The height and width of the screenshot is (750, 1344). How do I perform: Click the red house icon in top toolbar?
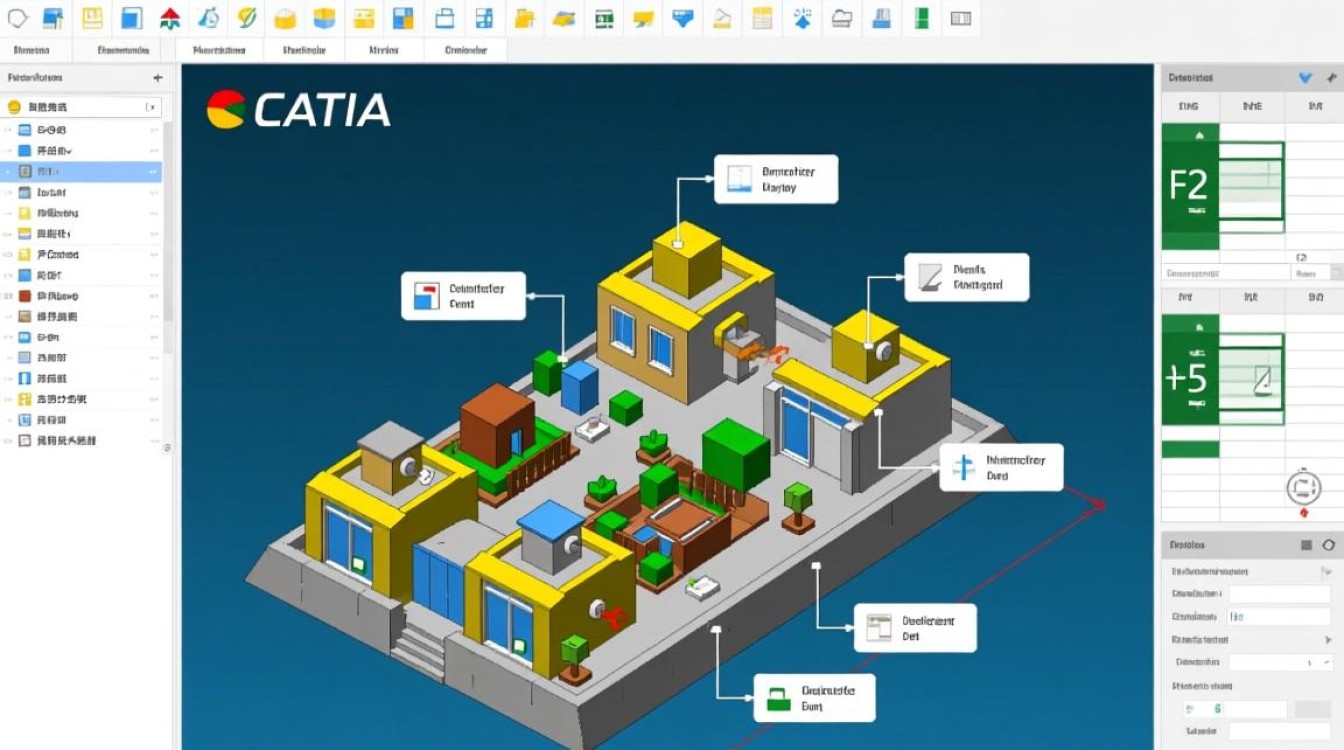coord(170,18)
